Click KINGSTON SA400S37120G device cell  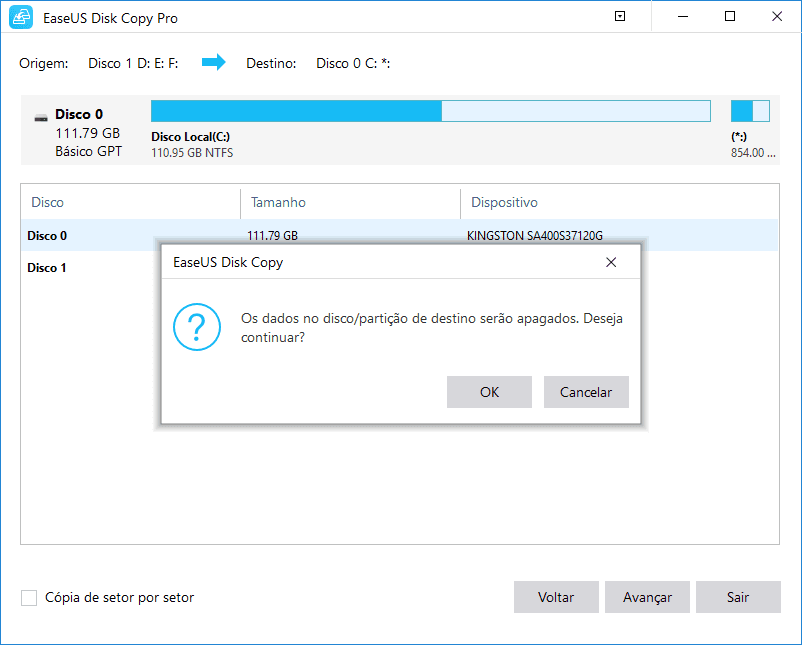[534, 235]
